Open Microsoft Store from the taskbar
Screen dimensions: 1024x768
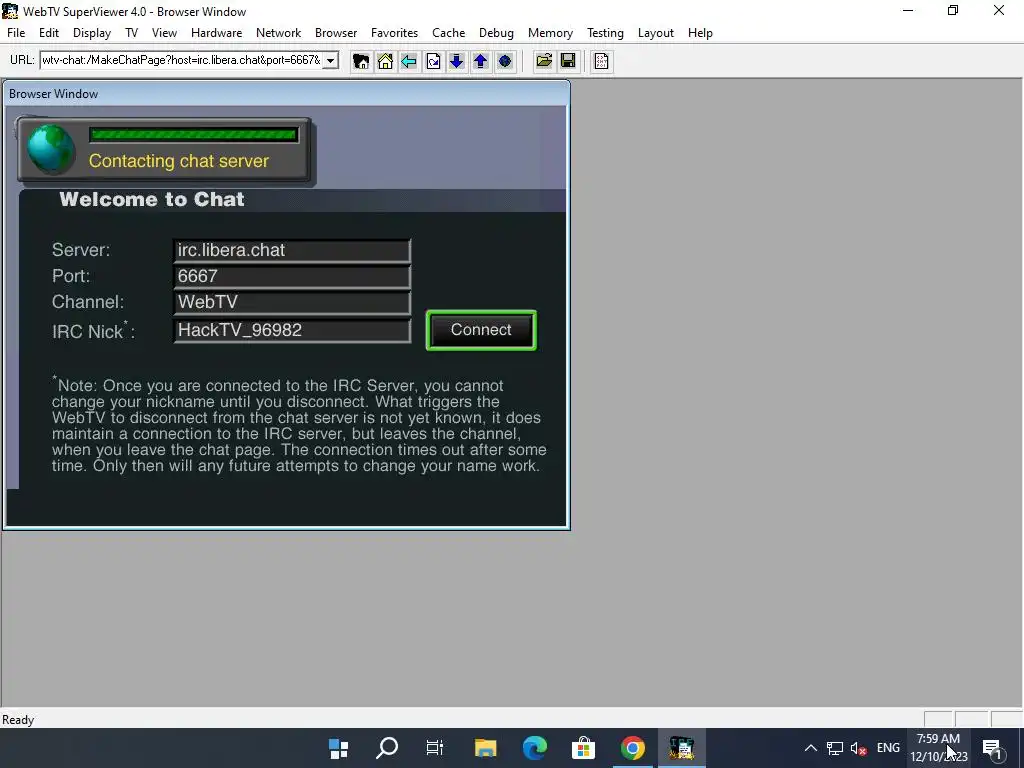583,748
